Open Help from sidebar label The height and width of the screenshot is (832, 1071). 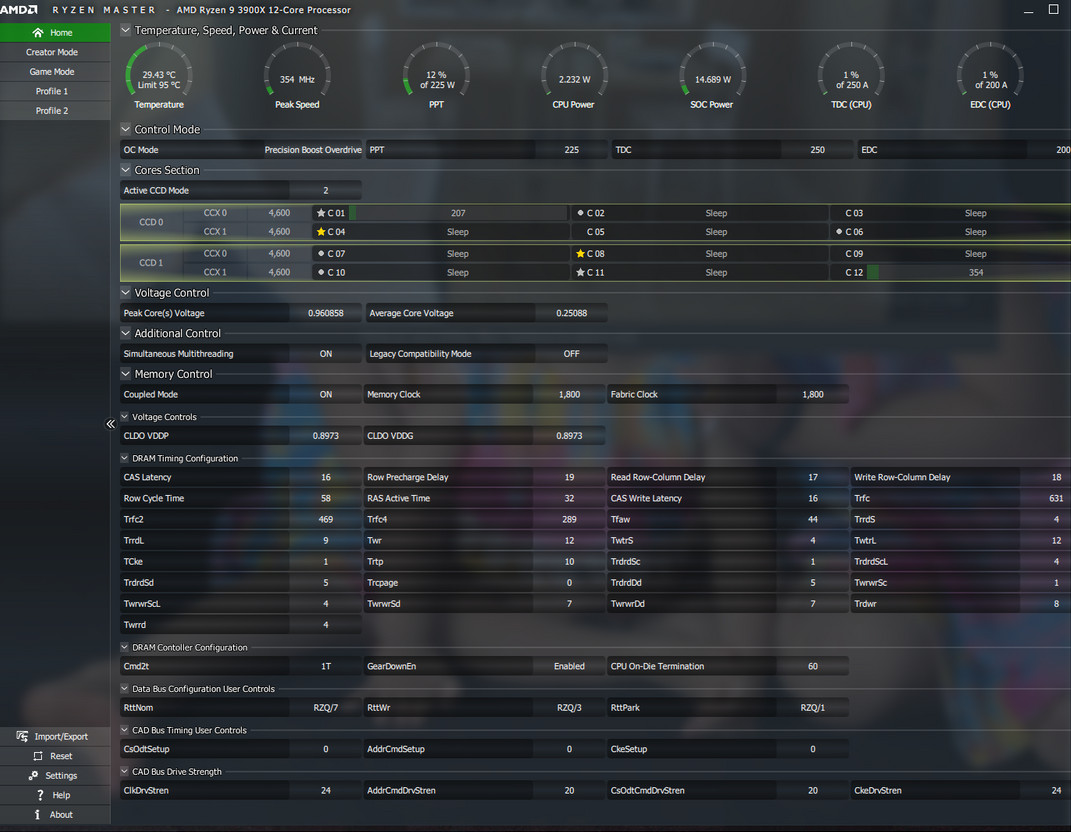pos(61,795)
